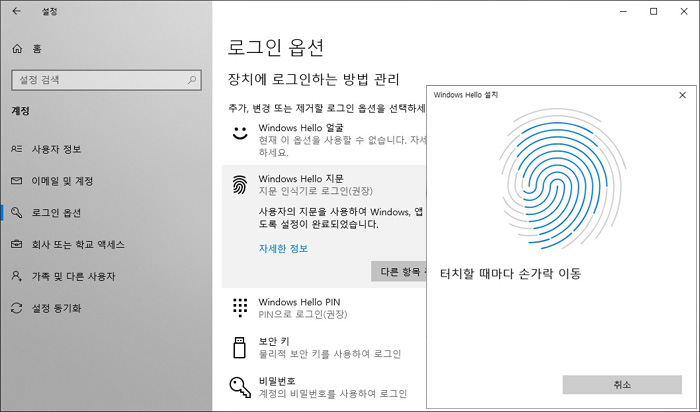Select Windows Hello 얼굴 smiley icon
The image size is (700, 412).
point(239,134)
